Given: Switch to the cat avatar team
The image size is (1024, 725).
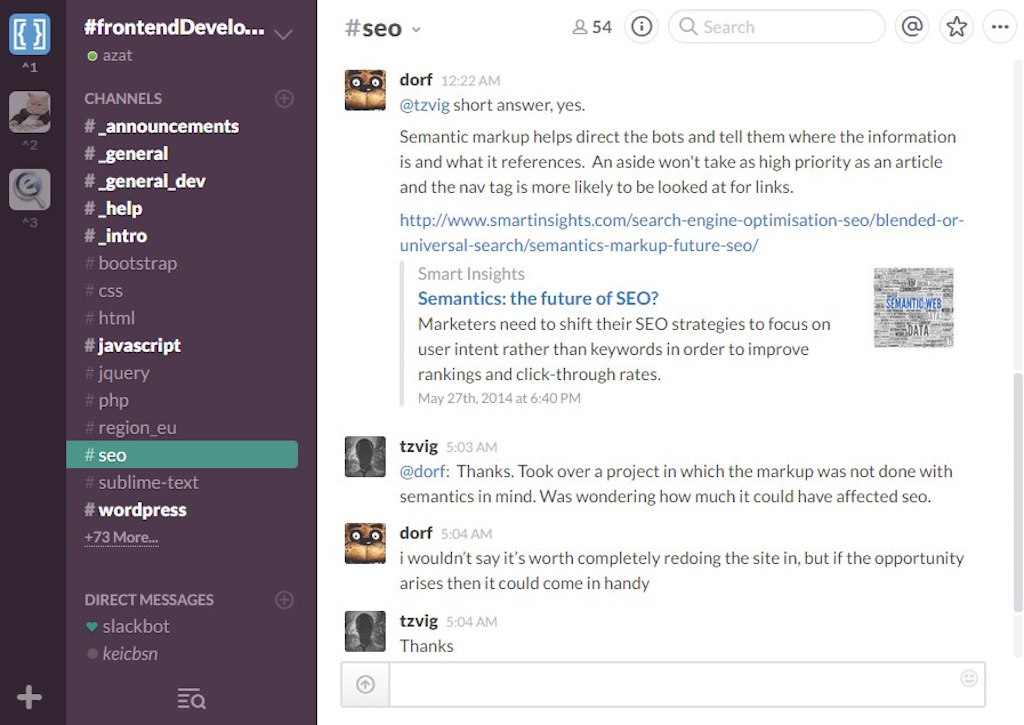Looking at the screenshot, I should coord(30,112).
